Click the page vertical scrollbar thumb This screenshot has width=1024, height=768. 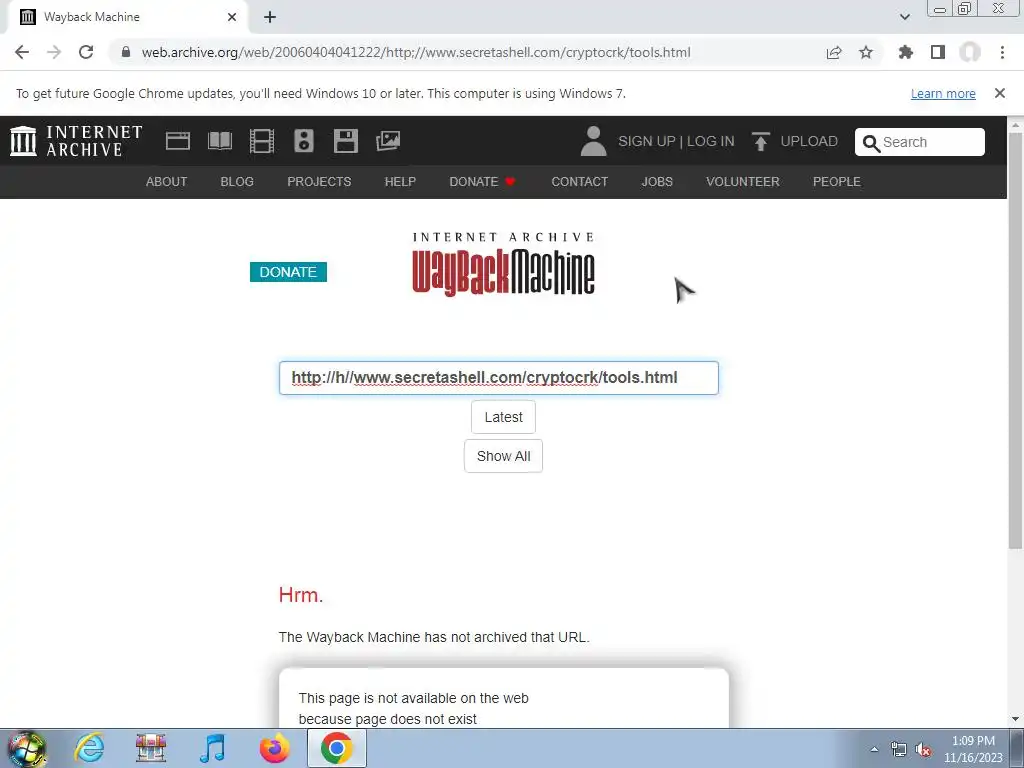[1015, 340]
